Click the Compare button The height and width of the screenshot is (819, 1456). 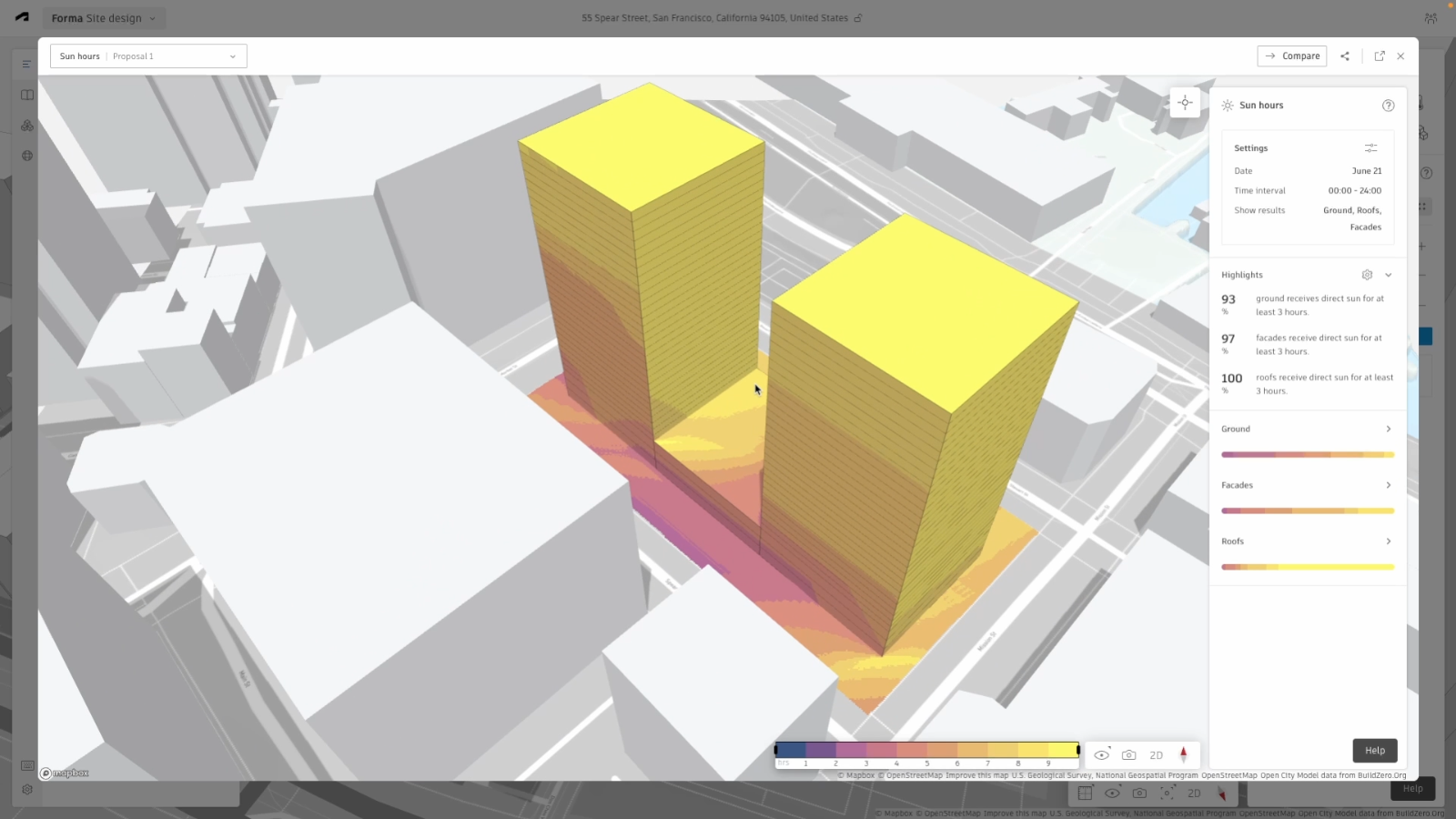pyautogui.click(x=1292, y=56)
